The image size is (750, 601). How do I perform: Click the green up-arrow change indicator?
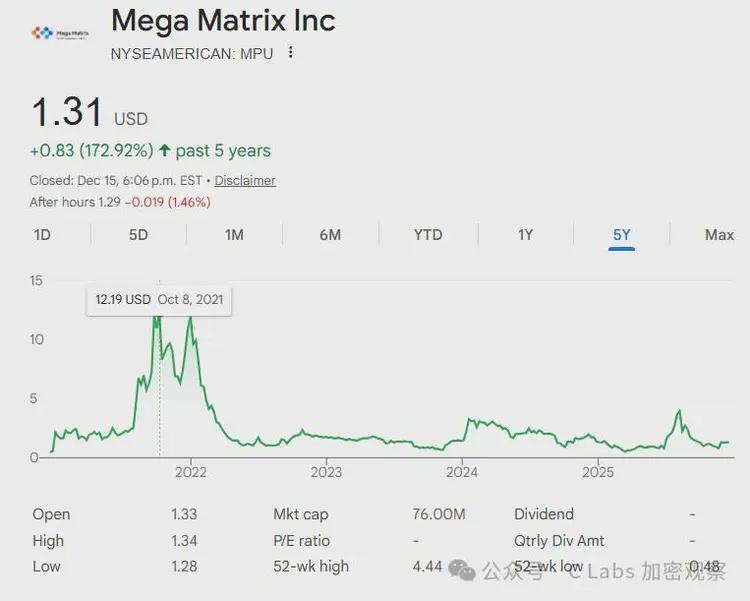(164, 150)
